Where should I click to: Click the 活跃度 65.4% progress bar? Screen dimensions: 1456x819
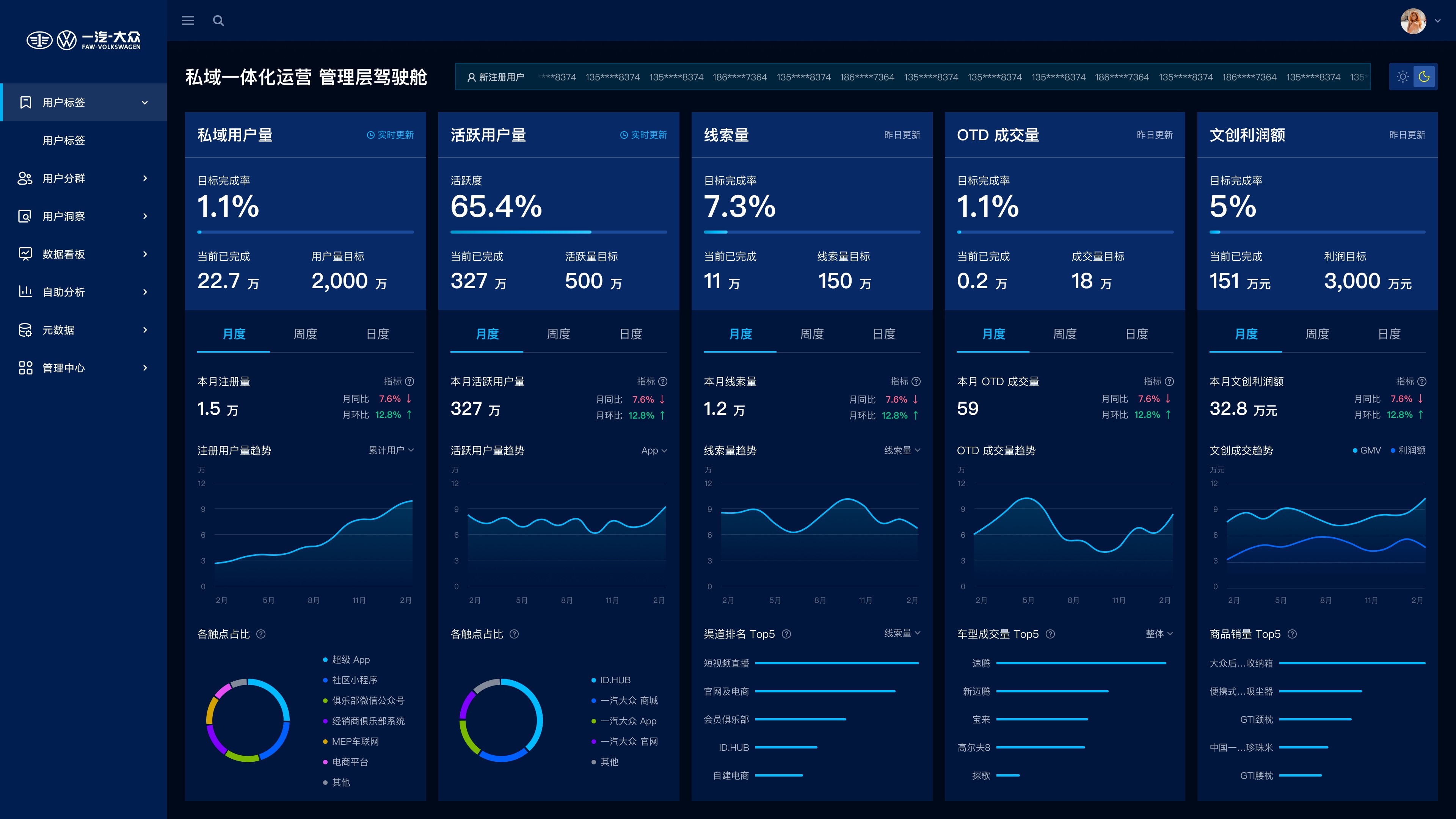559,232
